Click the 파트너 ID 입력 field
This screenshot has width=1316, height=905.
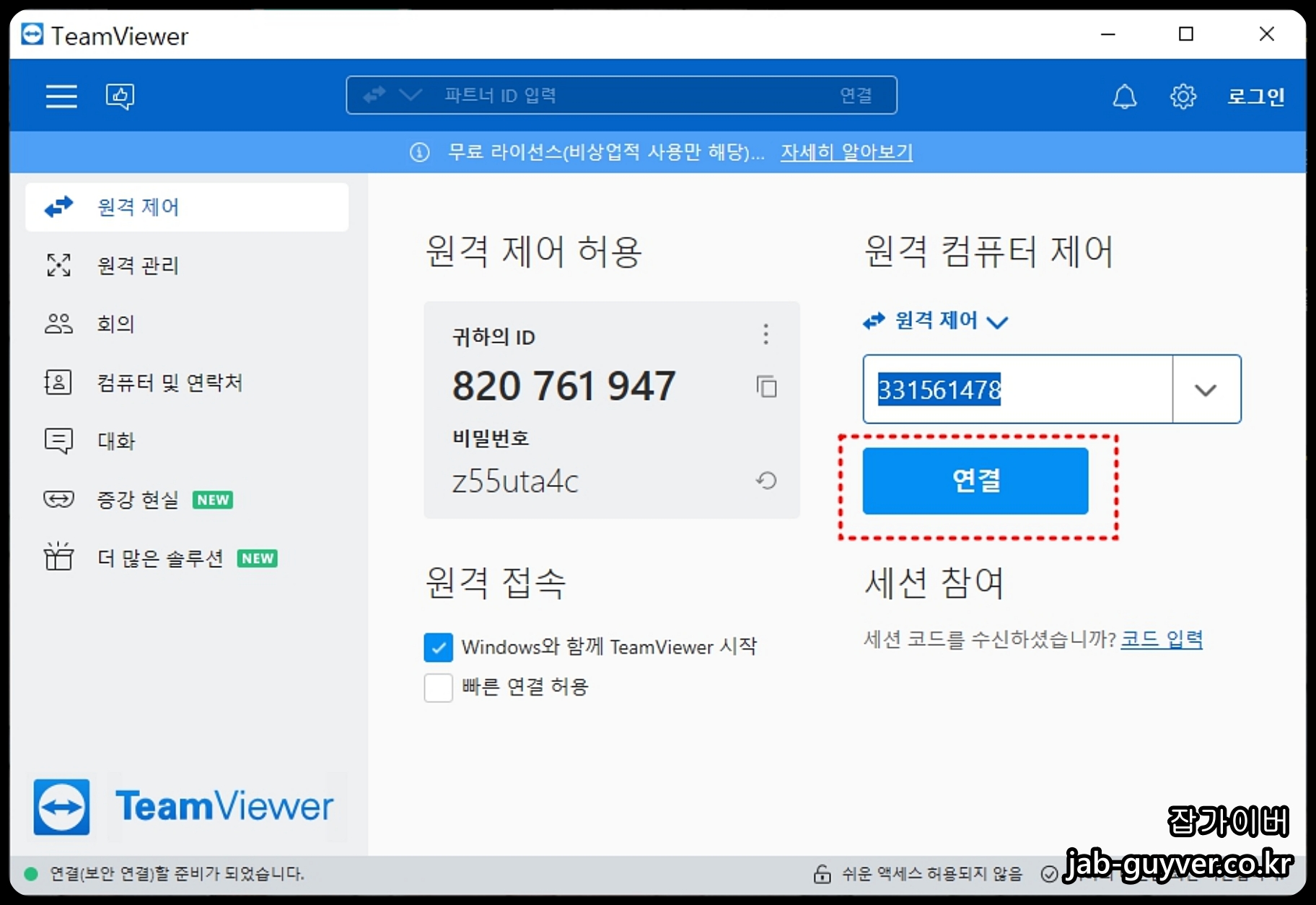click(x=620, y=95)
